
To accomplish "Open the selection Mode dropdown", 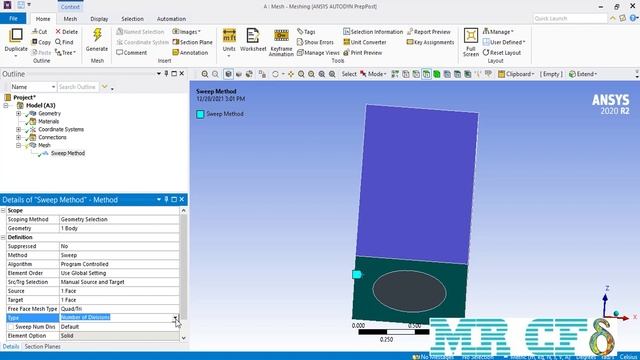I will (373, 74).
